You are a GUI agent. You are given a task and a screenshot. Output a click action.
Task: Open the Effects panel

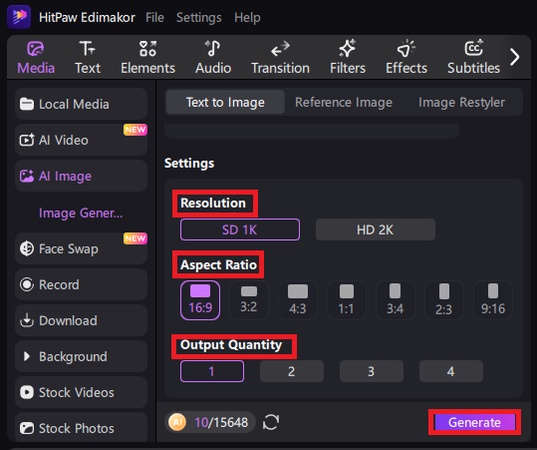tap(407, 58)
